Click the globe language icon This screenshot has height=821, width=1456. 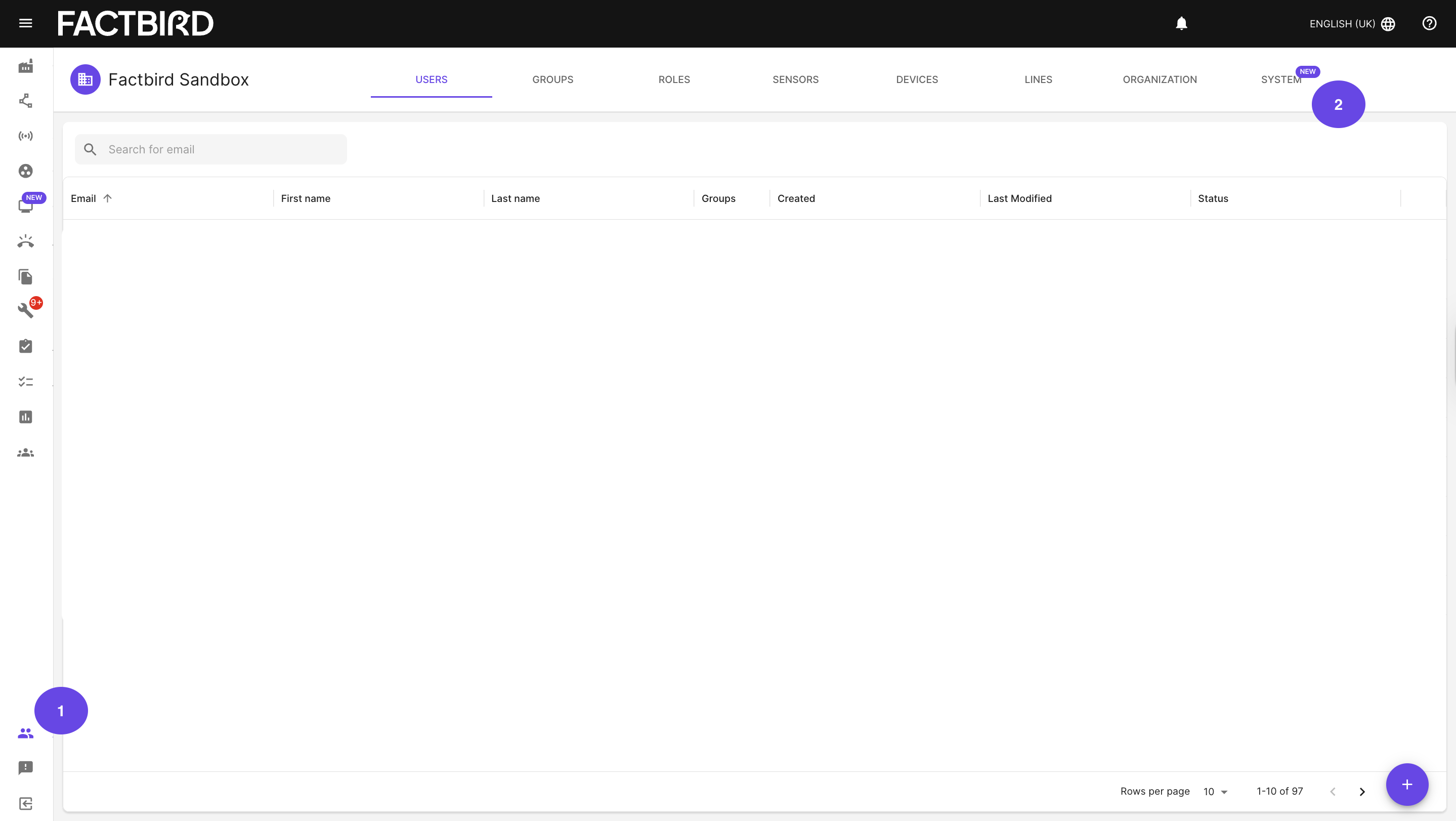point(1388,24)
